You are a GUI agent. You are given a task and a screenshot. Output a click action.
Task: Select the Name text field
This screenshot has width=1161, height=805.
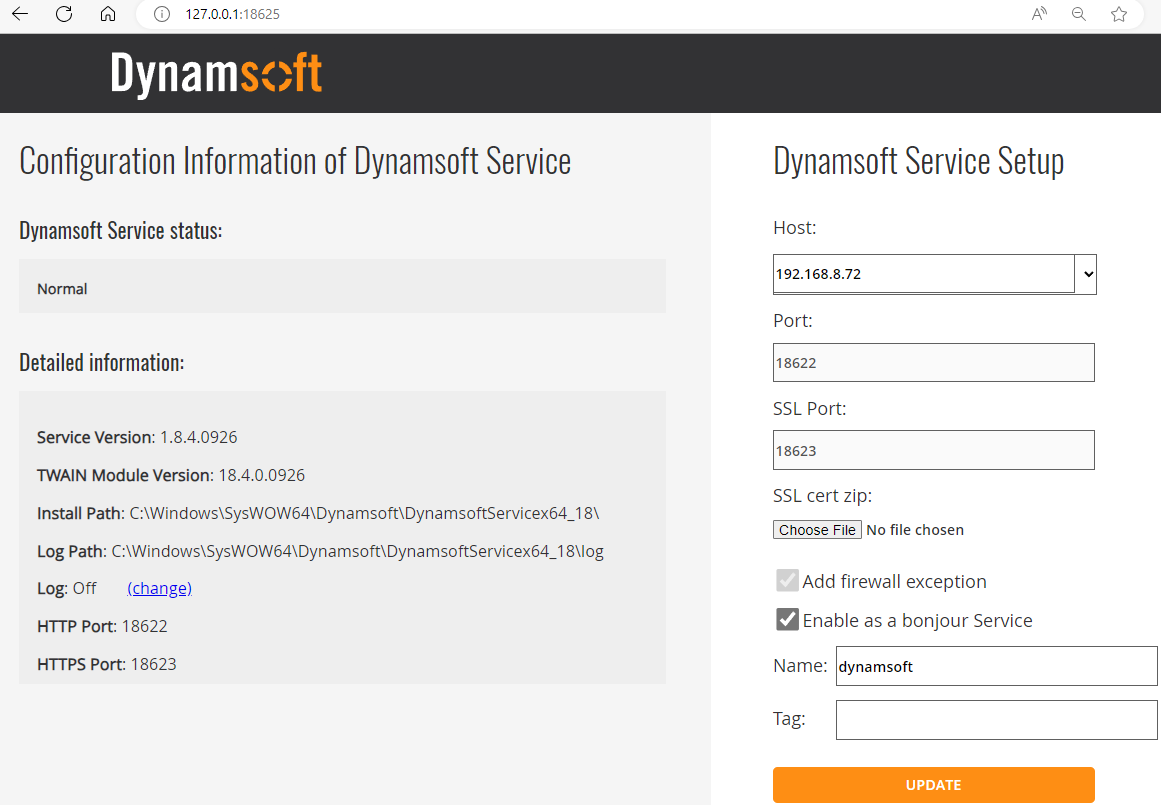(x=995, y=666)
